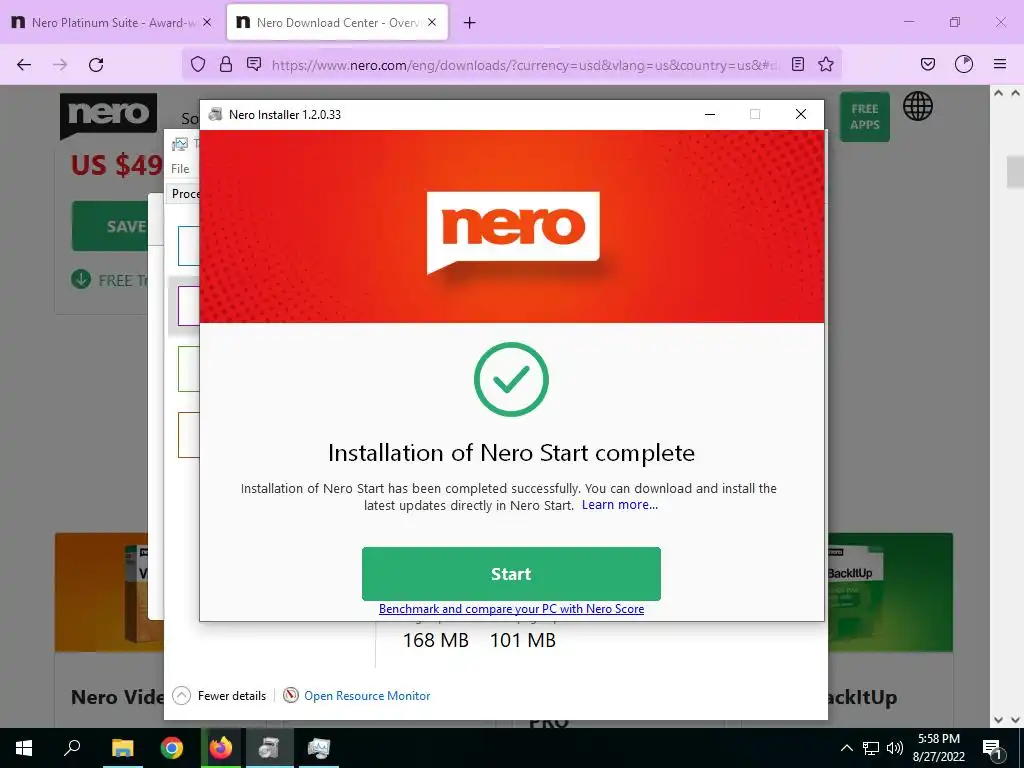This screenshot has width=1024, height=768.
Task: Click the tracking protection shield icon
Action: [x=198, y=64]
